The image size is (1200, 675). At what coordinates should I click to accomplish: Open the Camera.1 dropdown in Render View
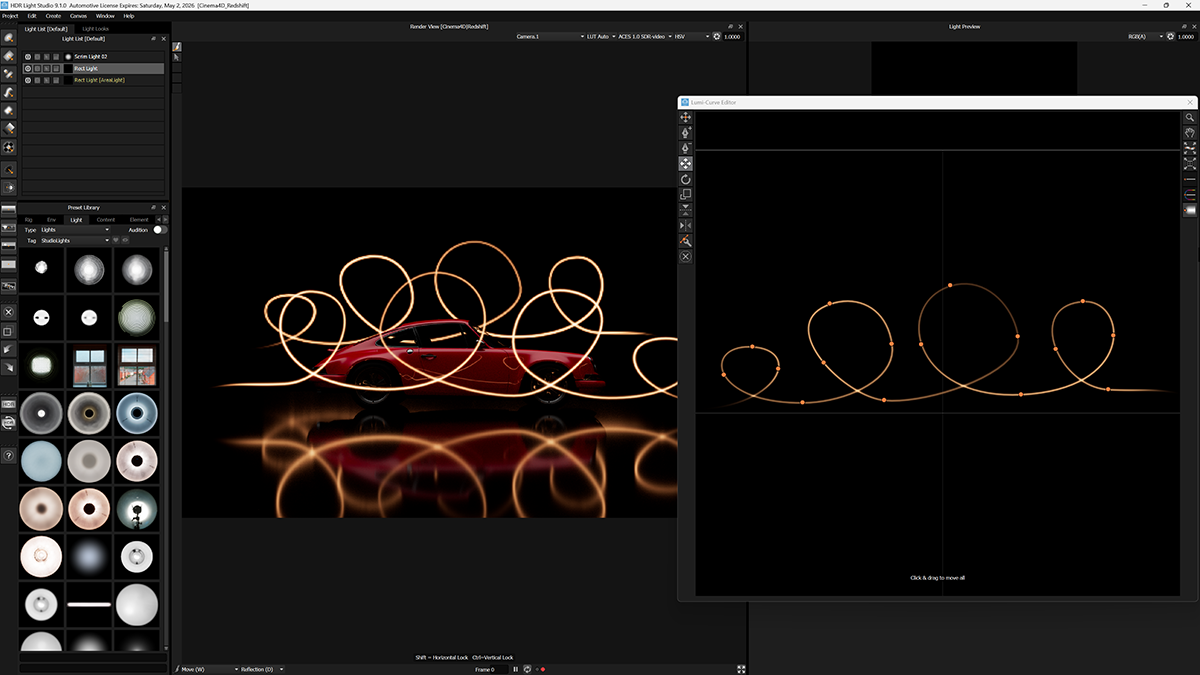pyautogui.click(x=550, y=36)
